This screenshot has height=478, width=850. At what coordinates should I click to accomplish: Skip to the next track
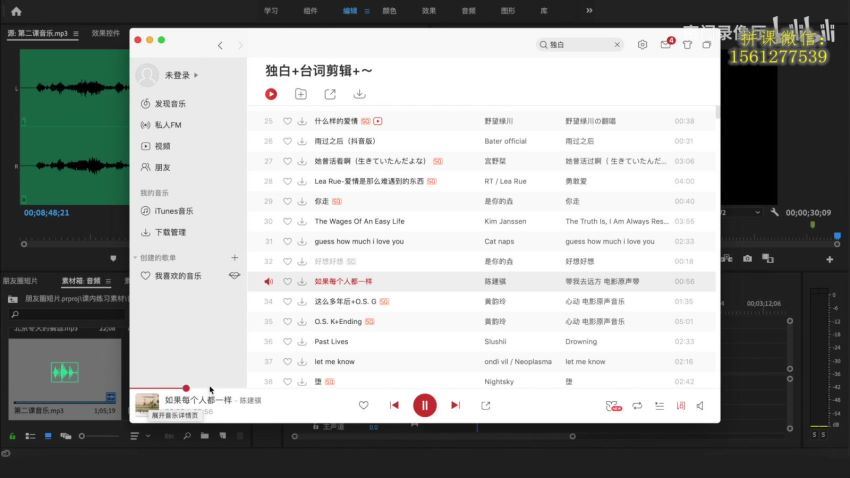point(455,405)
